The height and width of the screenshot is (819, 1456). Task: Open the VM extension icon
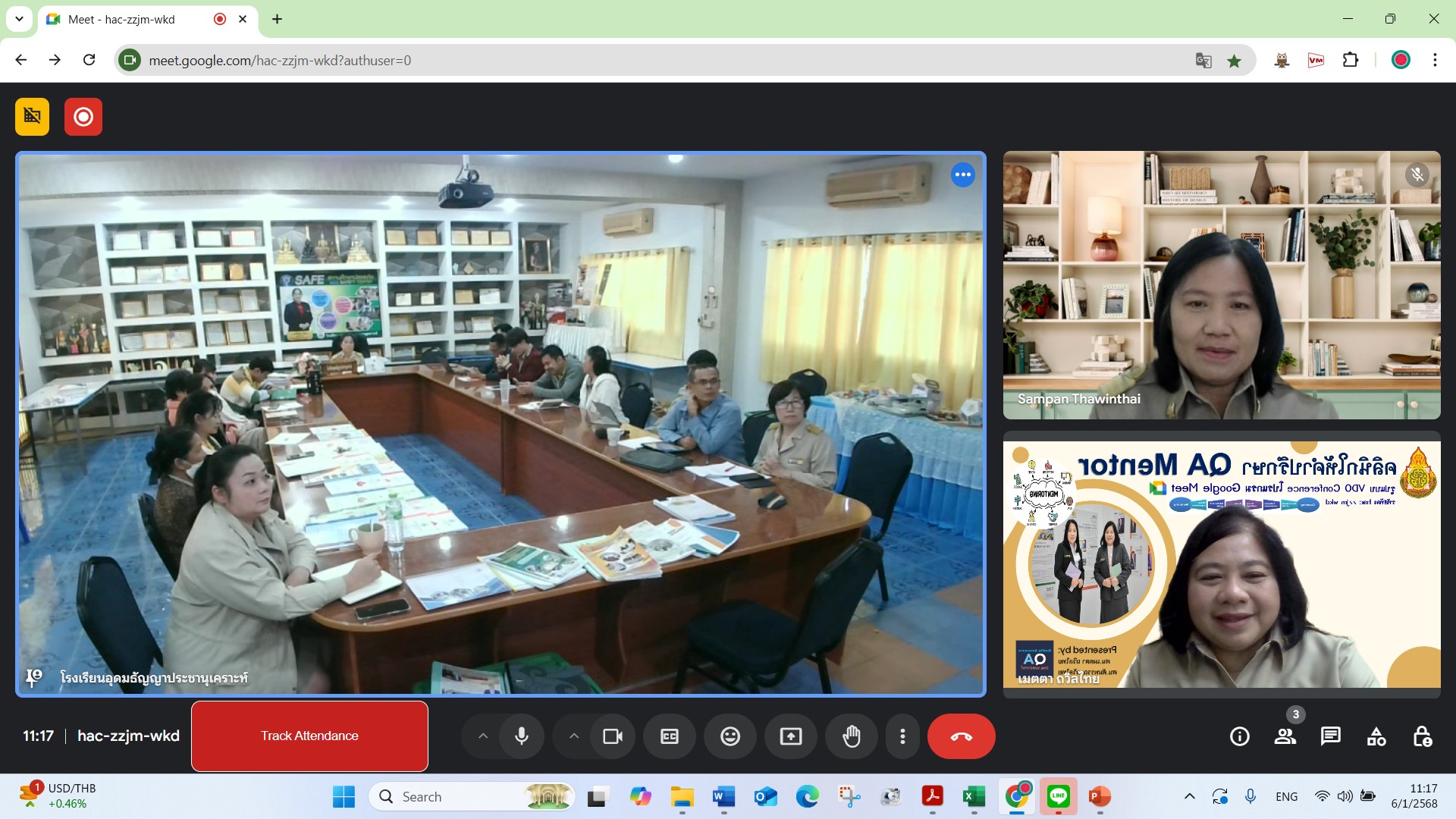pyautogui.click(x=1316, y=60)
